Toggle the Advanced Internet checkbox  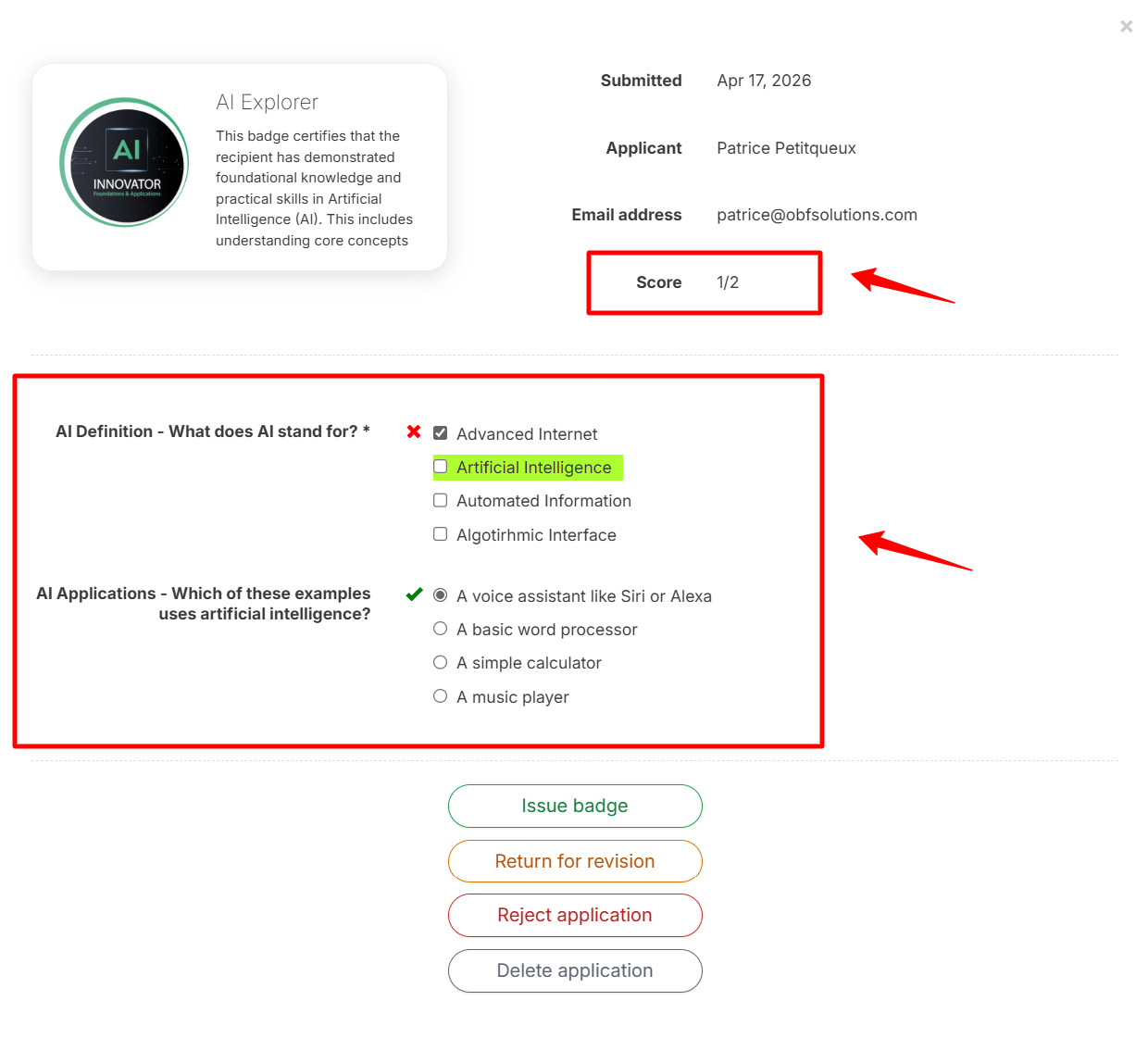441,433
